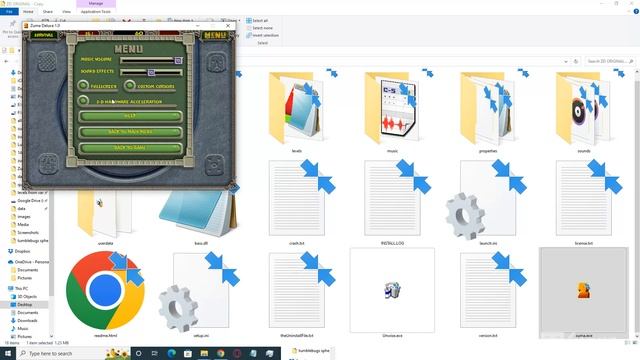The width and height of the screenshot is (640, 360).
Task: Select This PC in navigation pane
Action: pyautogui.click(x=18, y=288)
